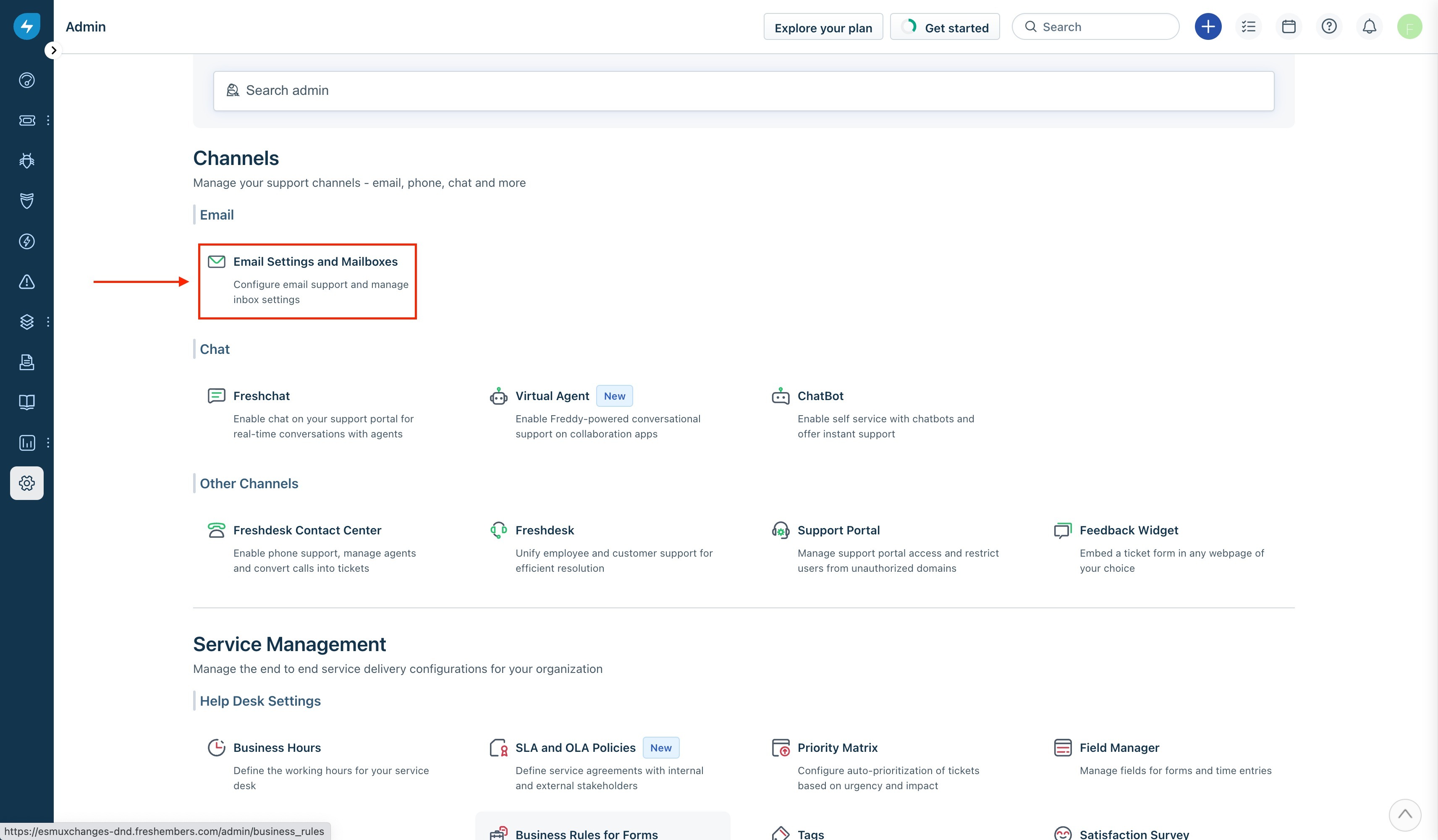The height and width of the screenshot is (840, 1438).
Task: Open the Freshchat link
Action: [261, 396]
